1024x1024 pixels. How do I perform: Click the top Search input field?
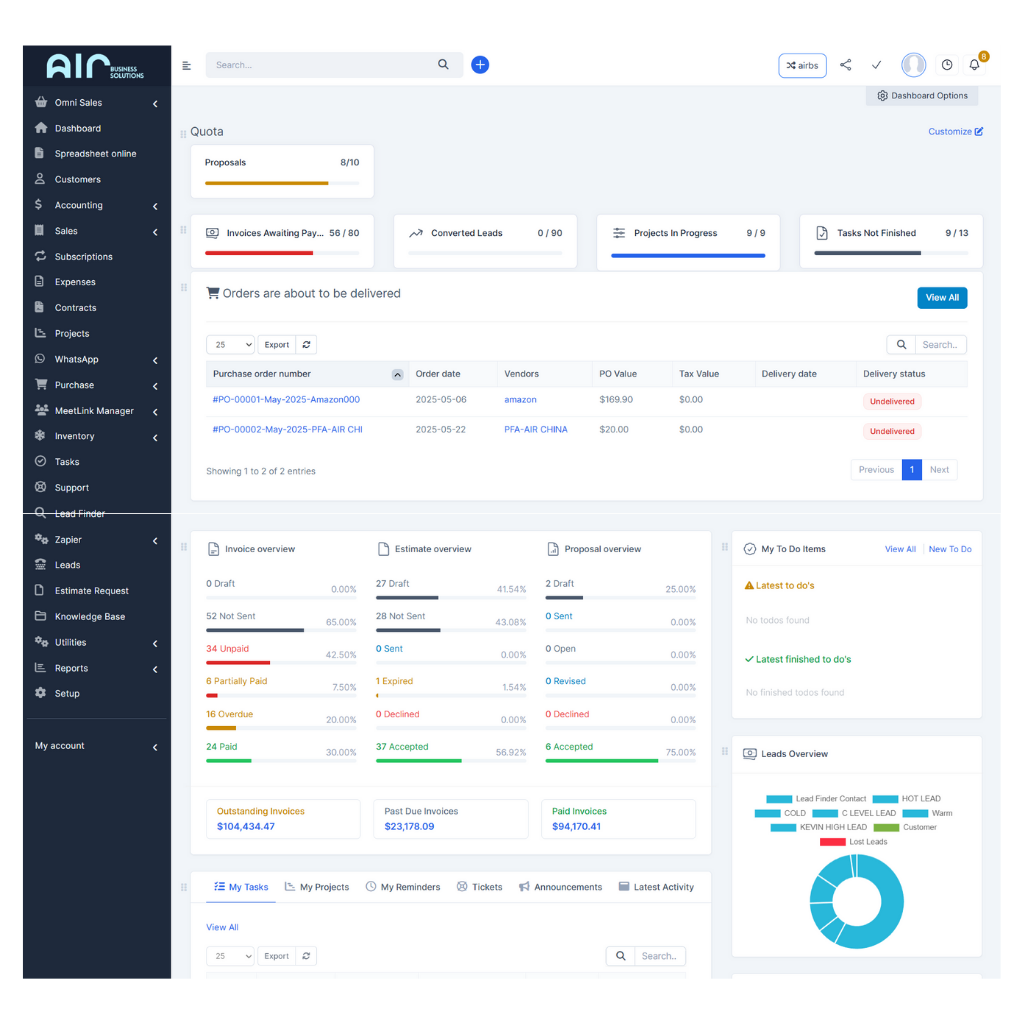(320, 65)
